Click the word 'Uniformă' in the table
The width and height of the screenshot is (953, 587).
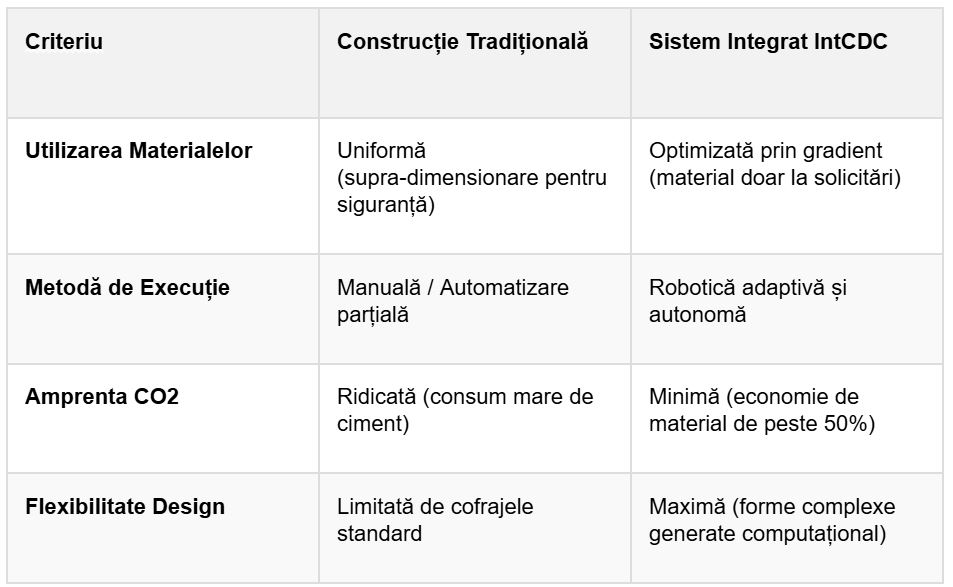coord(381,151)
